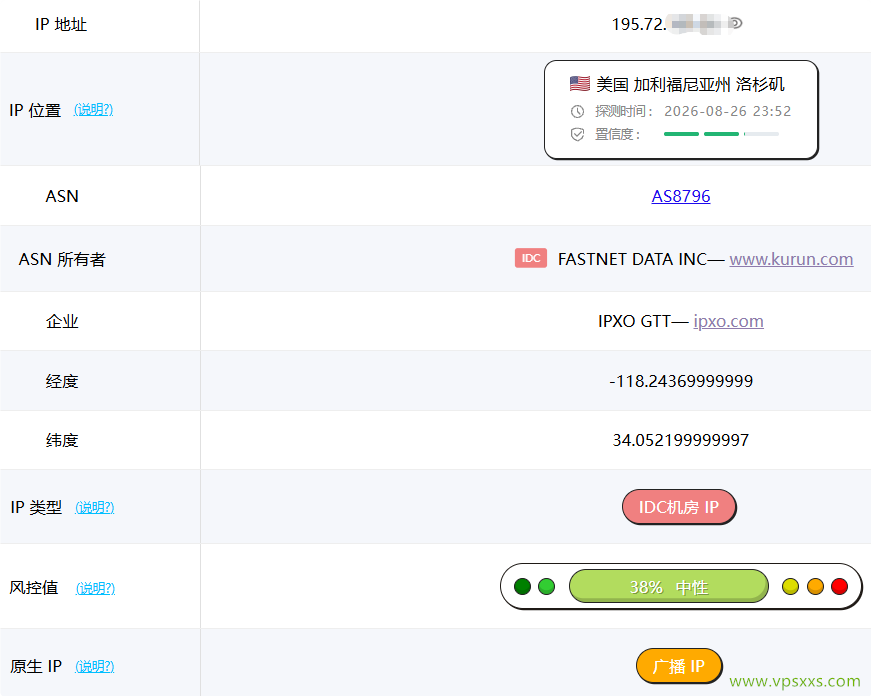This screenshot has height=696, width=871.
Task: Click the 纬度 row label
Action: pos(62,440)
